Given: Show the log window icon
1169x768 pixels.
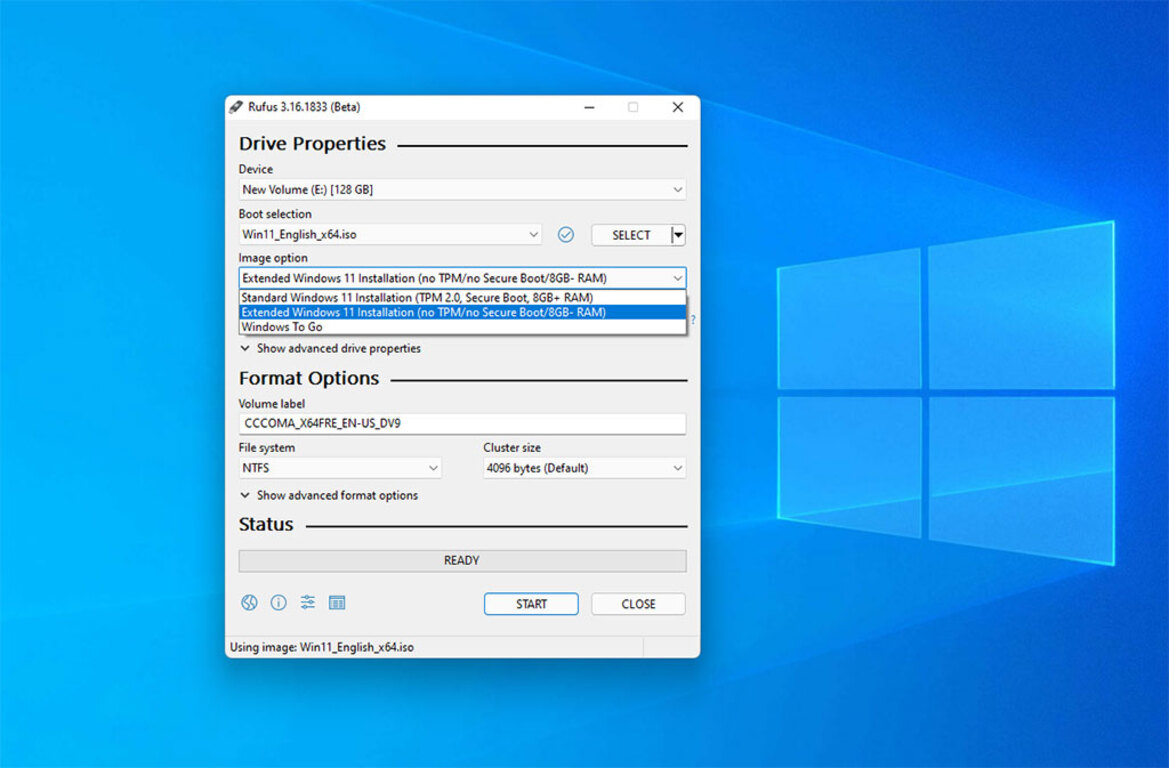Looking at the screenshot, I should pos(337,602).
